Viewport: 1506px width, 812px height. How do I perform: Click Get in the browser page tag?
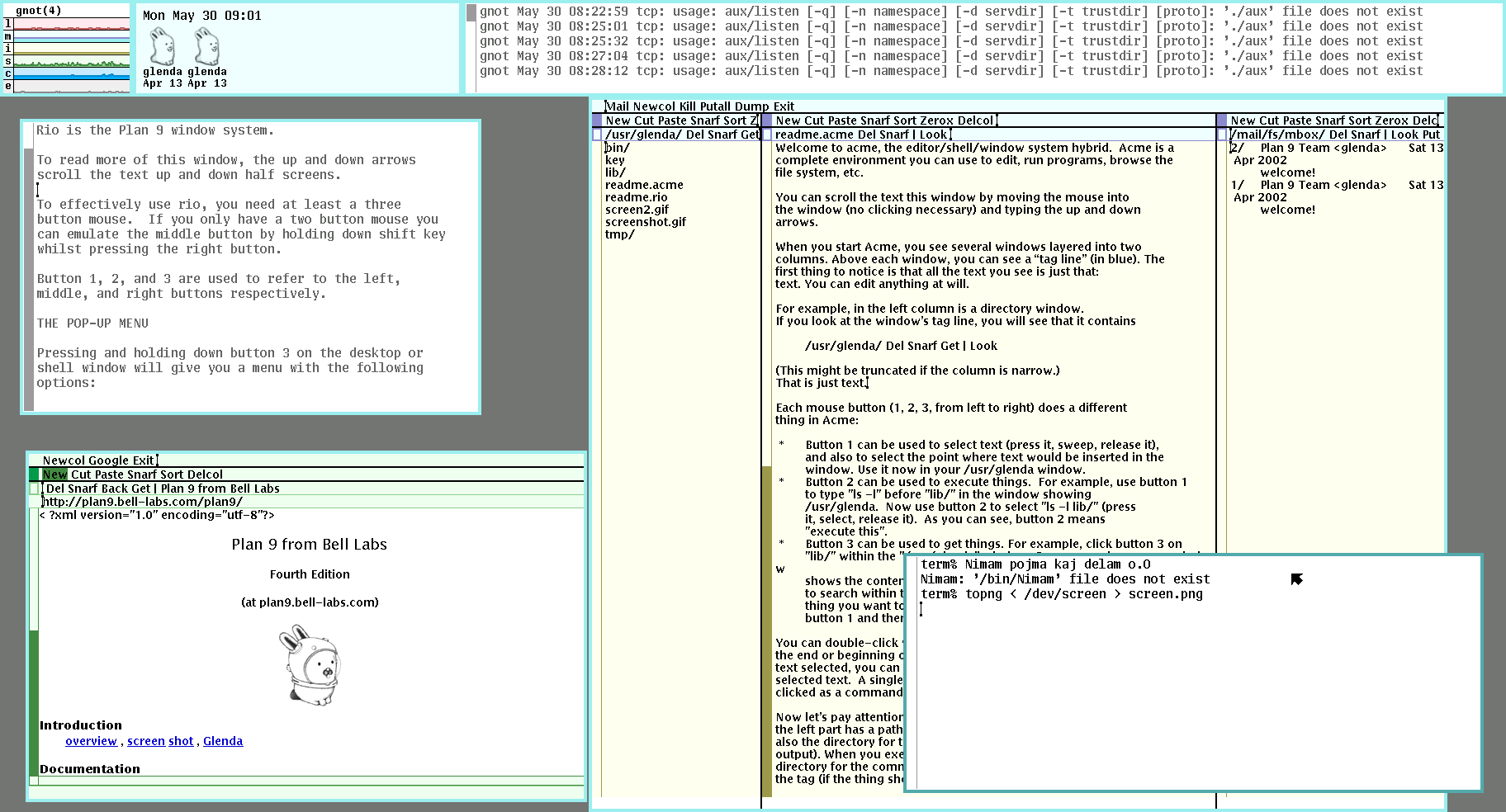coord(141,489)
